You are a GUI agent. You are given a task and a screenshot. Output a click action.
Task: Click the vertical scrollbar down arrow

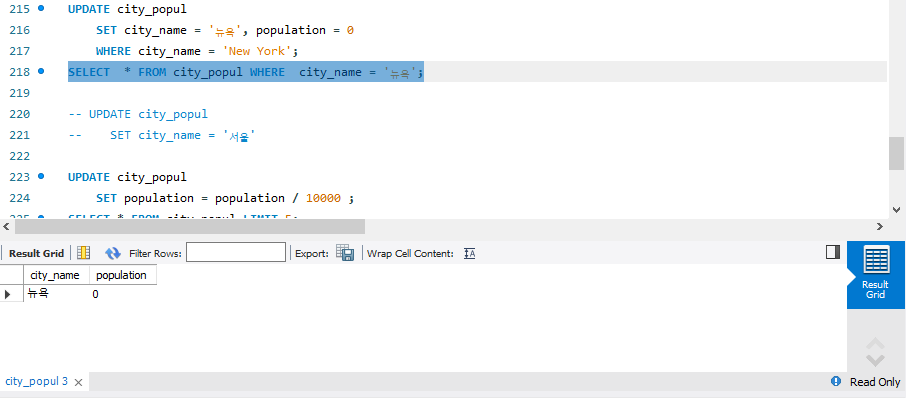point(896,209)
